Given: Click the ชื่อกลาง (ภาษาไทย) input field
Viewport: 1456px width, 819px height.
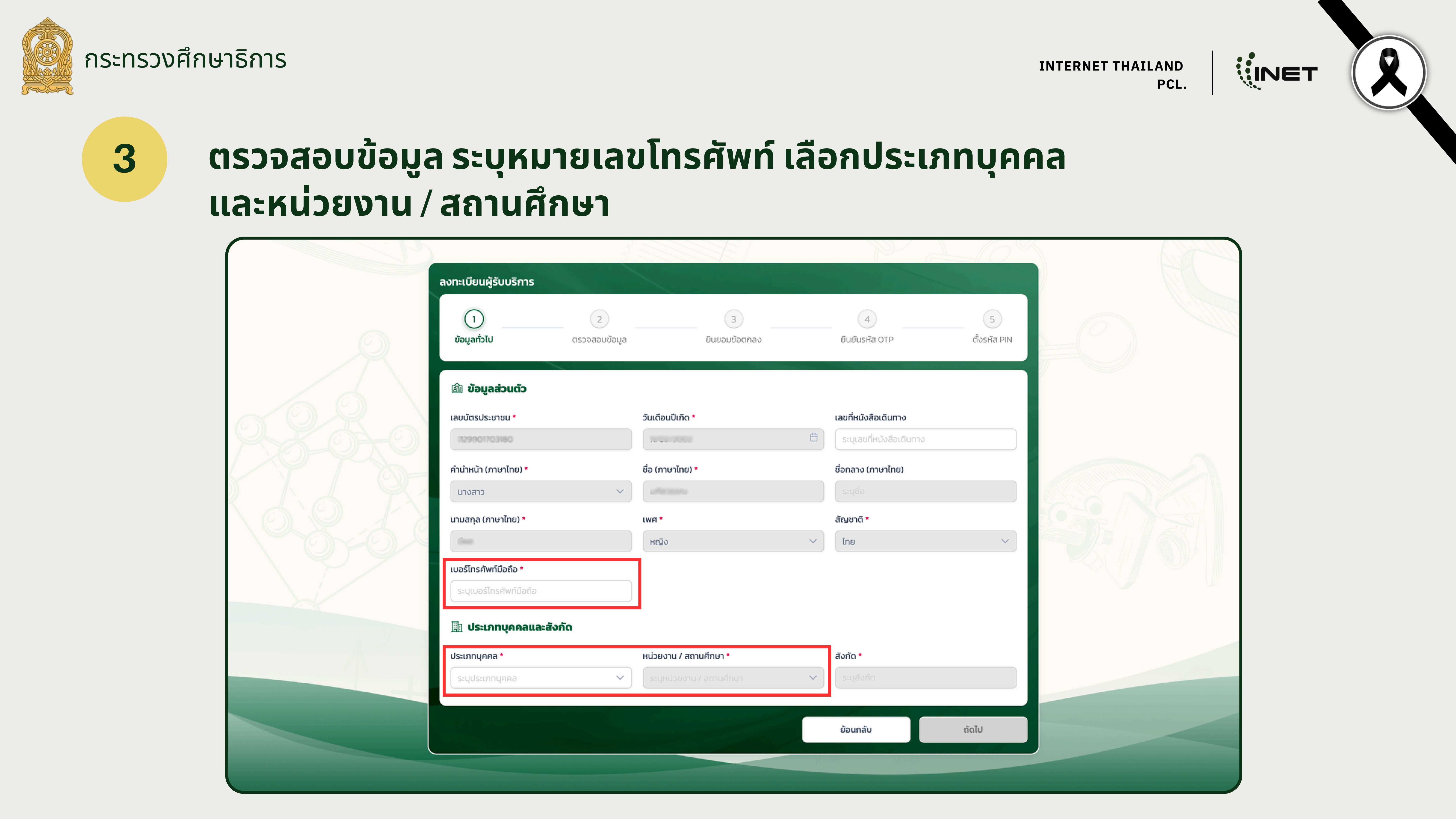Looking at the screenshot, I should (x=926, y=492).
